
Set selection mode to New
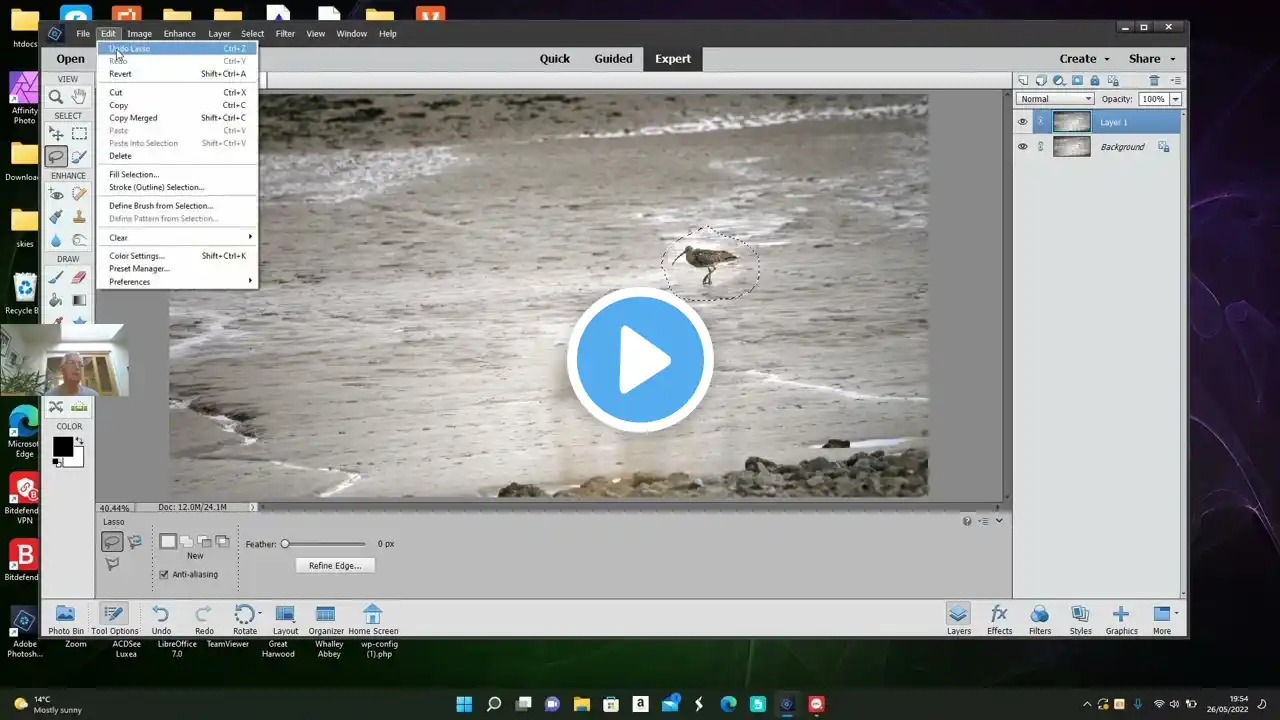pyautogui.click(x=168, y=541)
